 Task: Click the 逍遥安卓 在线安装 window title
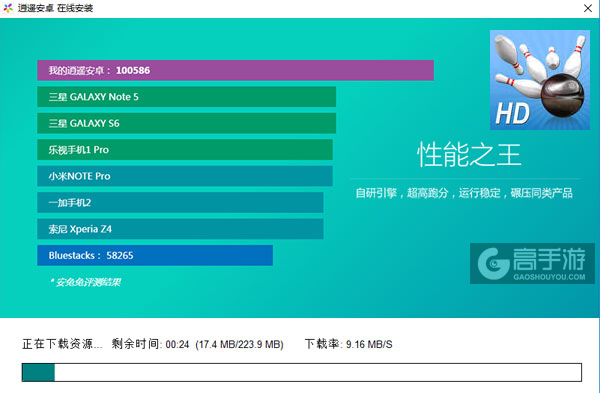[x=55, y=8]
